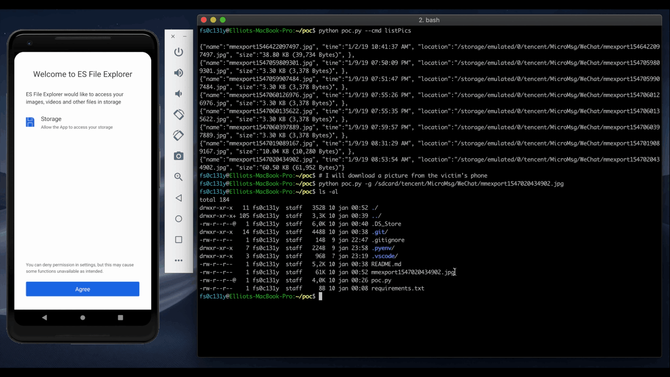Click the '.vscode/' directory entry
The width and height of the screenshot is (670, 377).
coord(385,256)
